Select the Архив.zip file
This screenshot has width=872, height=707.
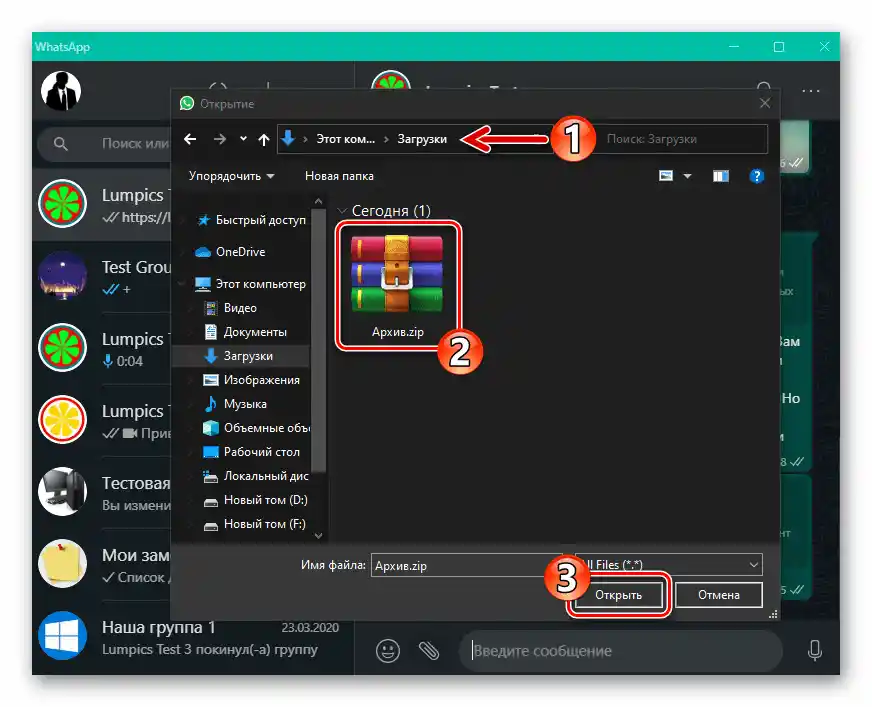click(x=397, y=286)
